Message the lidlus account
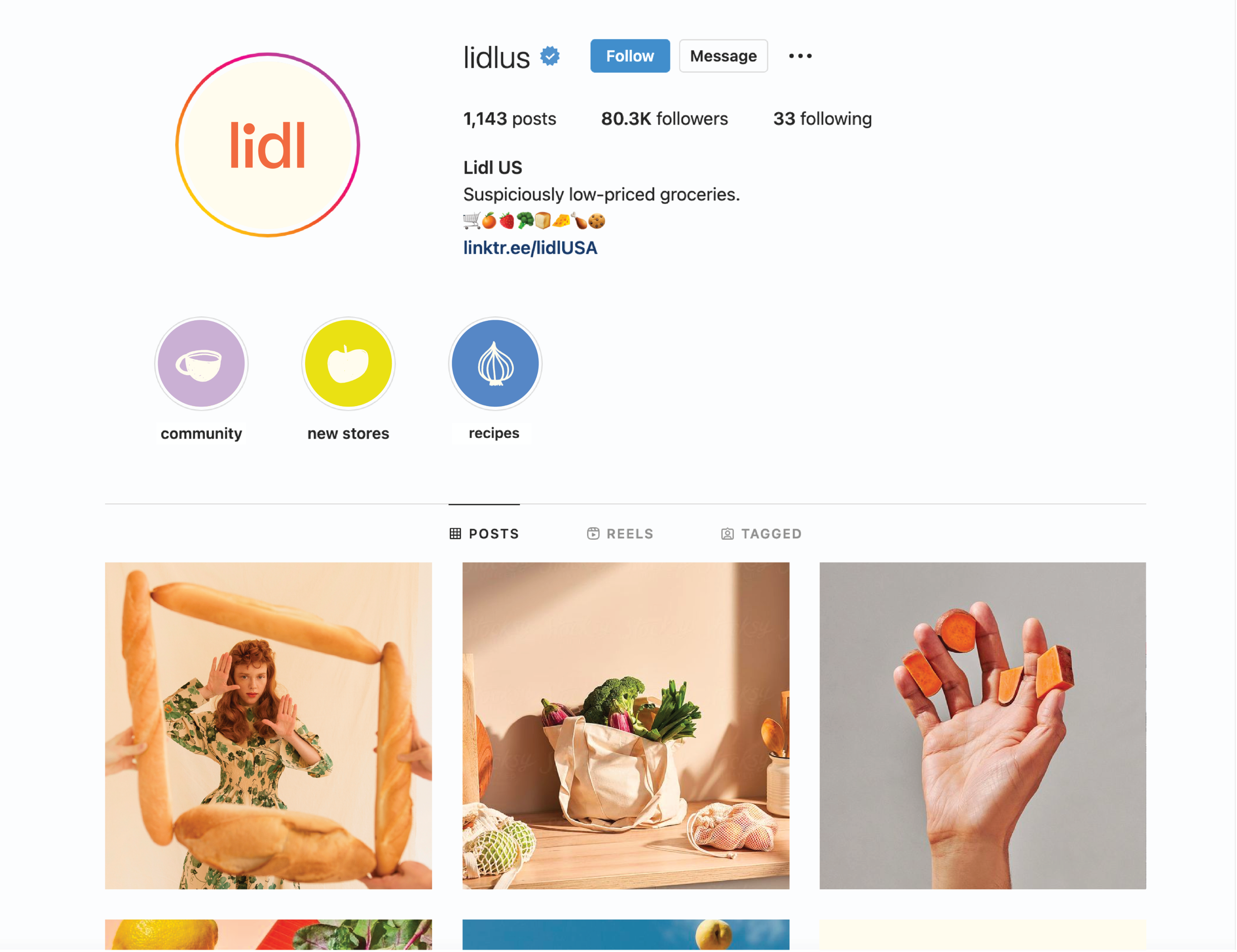The width and height of the screenshot is (1237, 952). click(x=723, y=56)
